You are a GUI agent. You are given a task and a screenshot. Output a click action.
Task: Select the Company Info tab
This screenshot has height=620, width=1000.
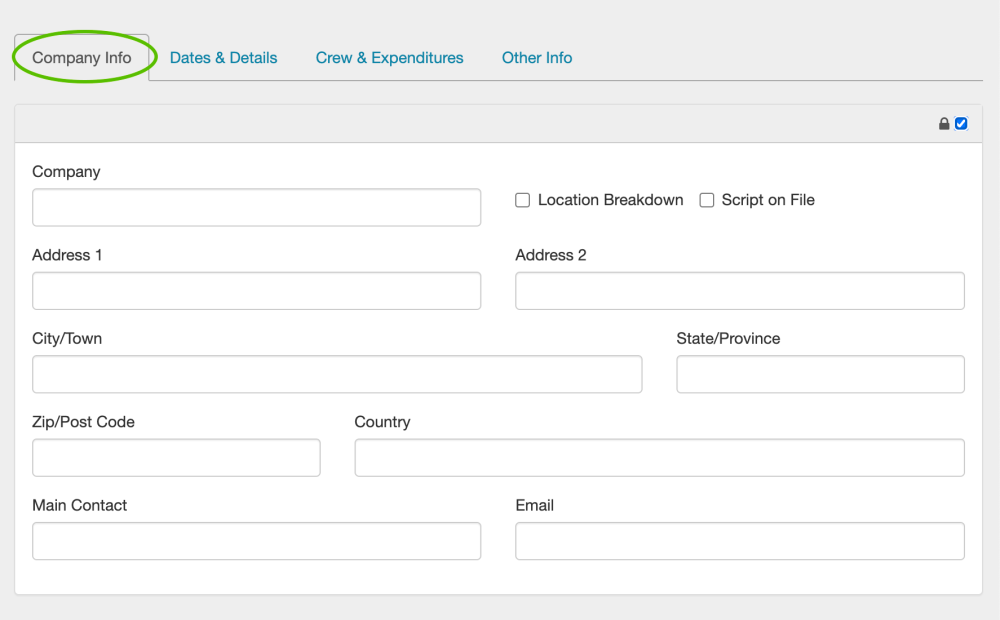click(82, 58)
